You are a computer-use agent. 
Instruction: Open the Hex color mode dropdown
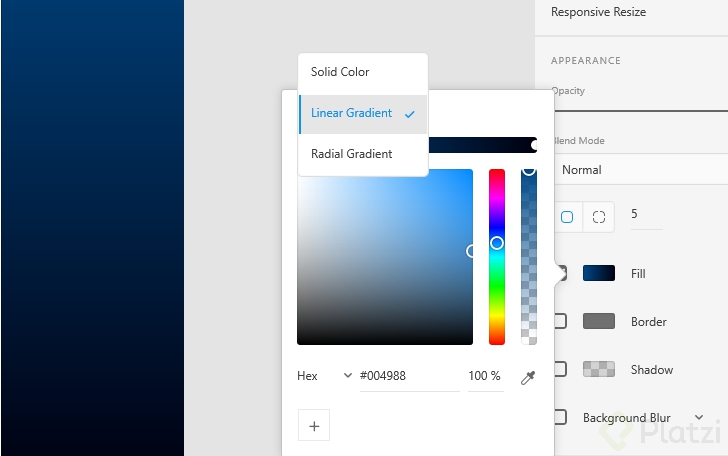tap(325, 376)
